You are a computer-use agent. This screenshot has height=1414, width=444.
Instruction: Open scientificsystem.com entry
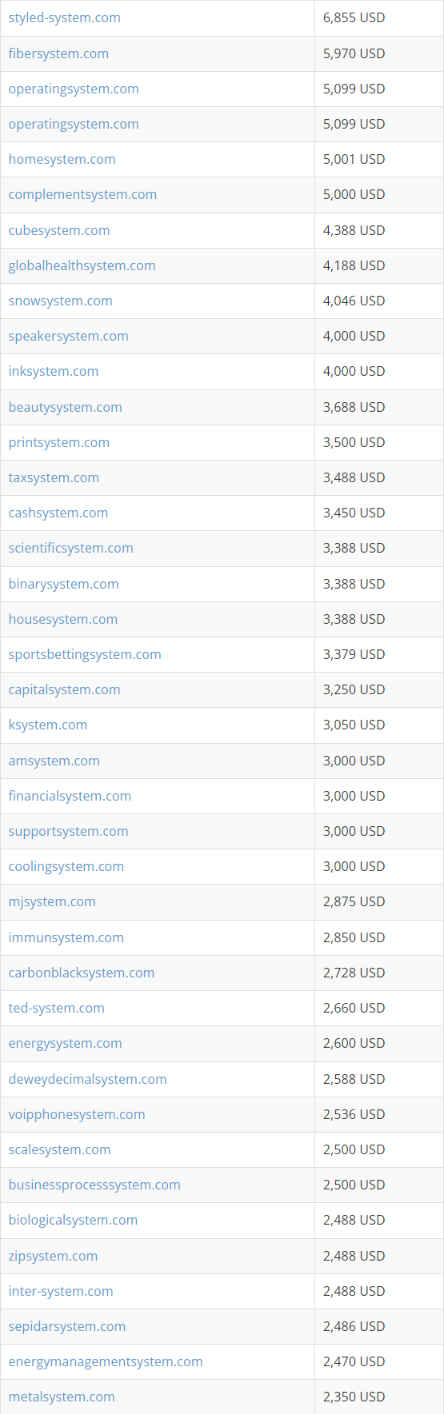pyautogui.click(x=71, y=548)
